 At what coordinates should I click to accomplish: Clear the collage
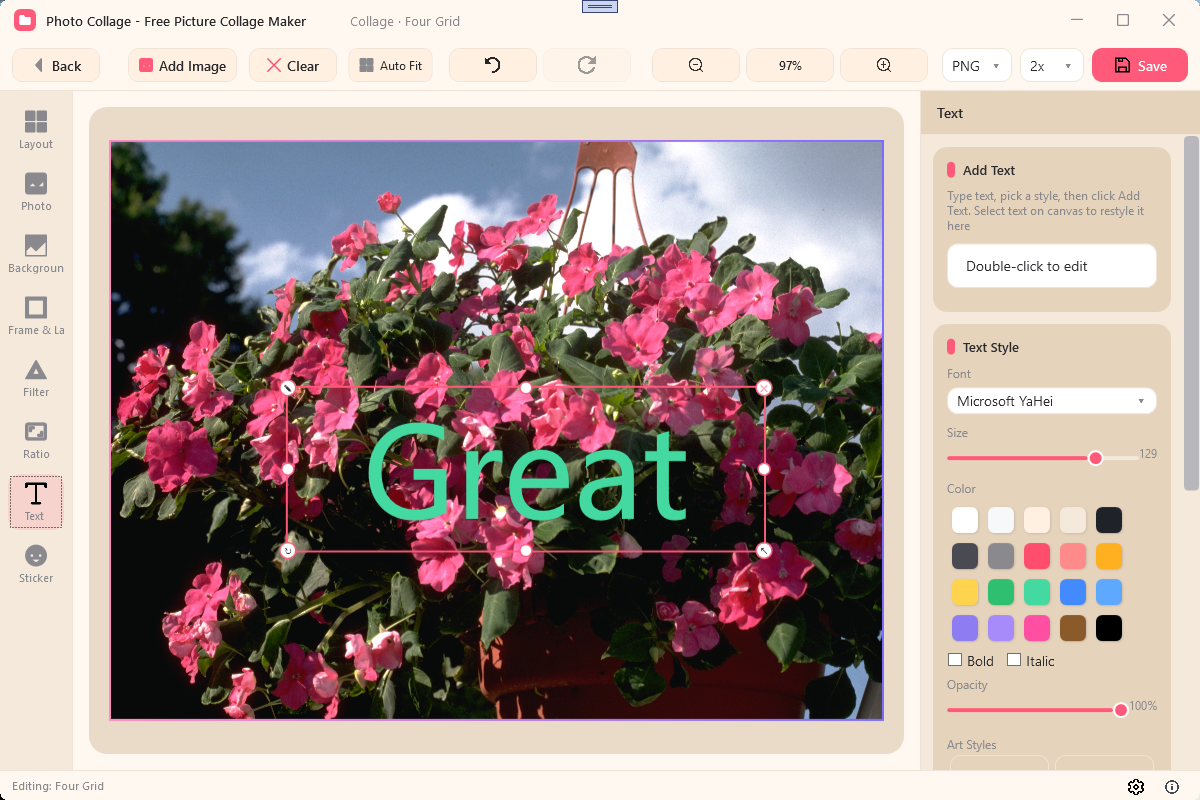click(293, 65)
